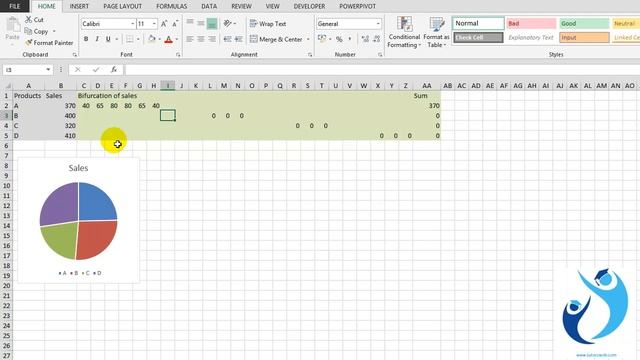Decrease font size with the smaller A icon
This screenshot has height=360, width=640.
point(175,24)
